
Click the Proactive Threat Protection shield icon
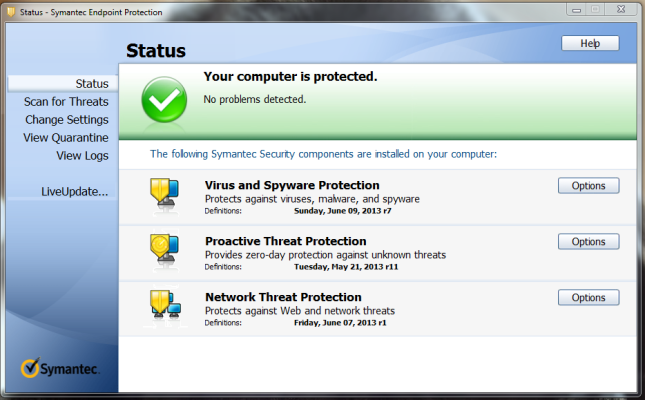163,251
